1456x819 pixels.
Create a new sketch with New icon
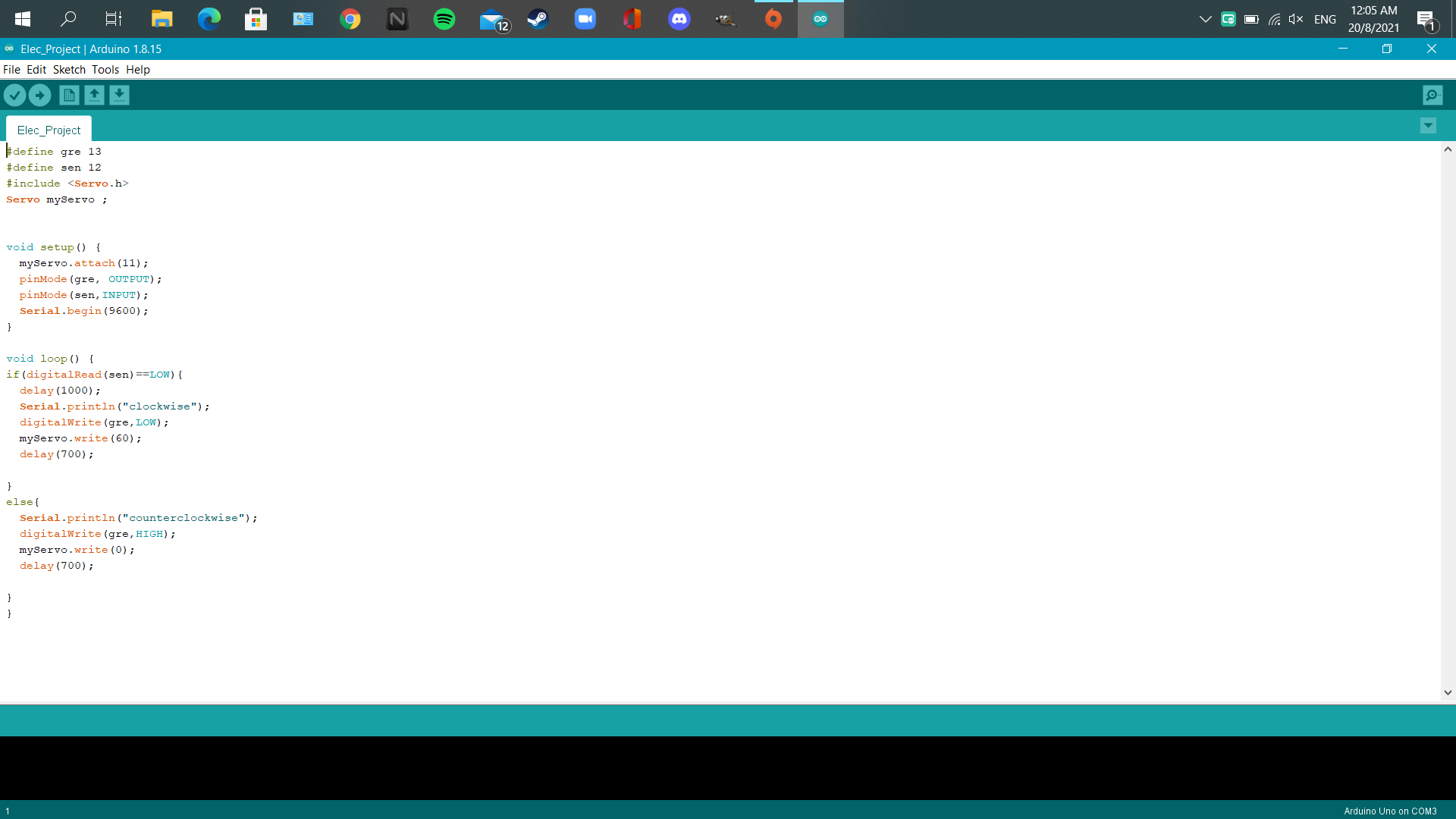(69, 96)
